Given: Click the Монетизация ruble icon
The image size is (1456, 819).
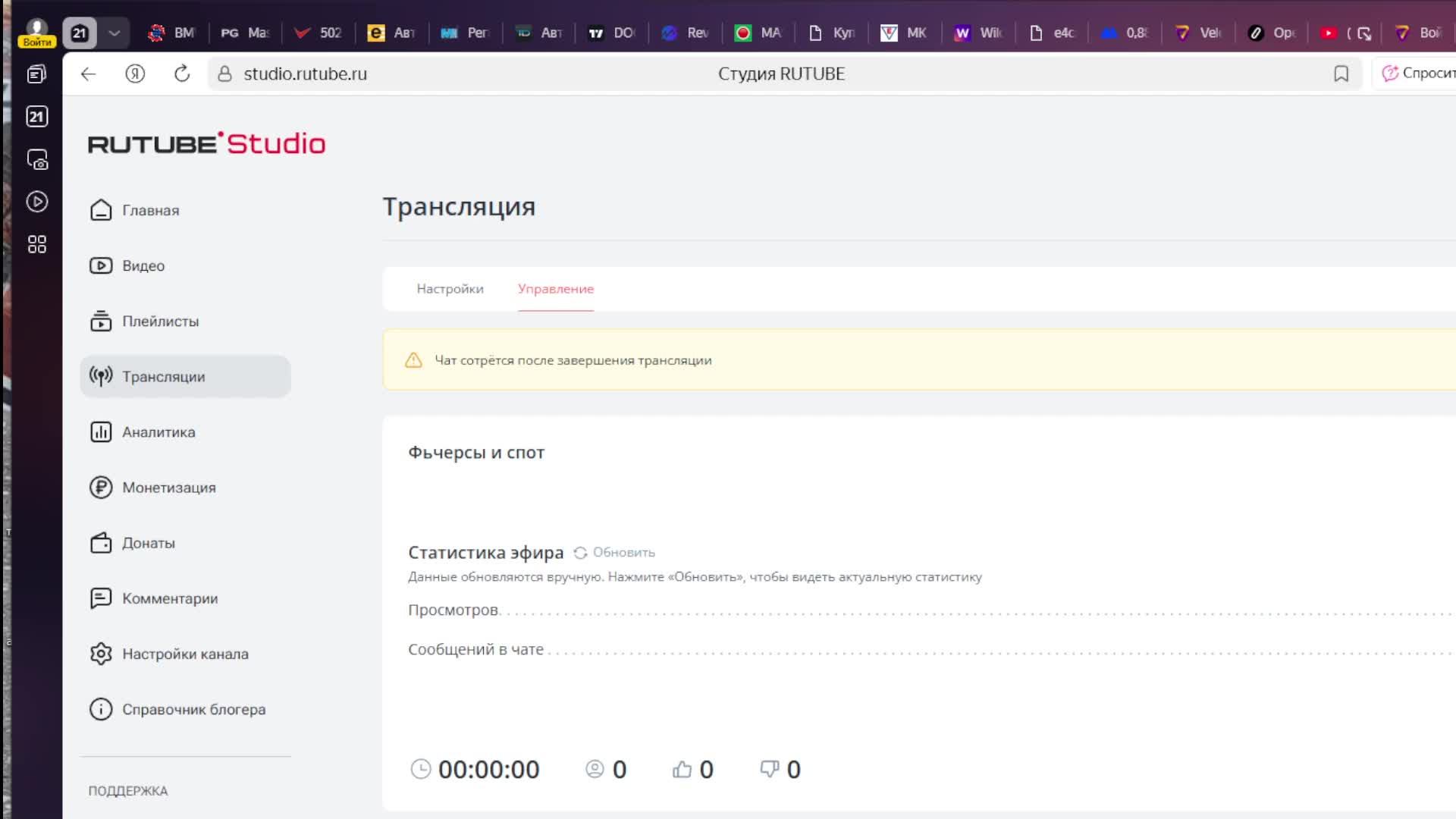Looking at the screenshot, I should [102, 488].
